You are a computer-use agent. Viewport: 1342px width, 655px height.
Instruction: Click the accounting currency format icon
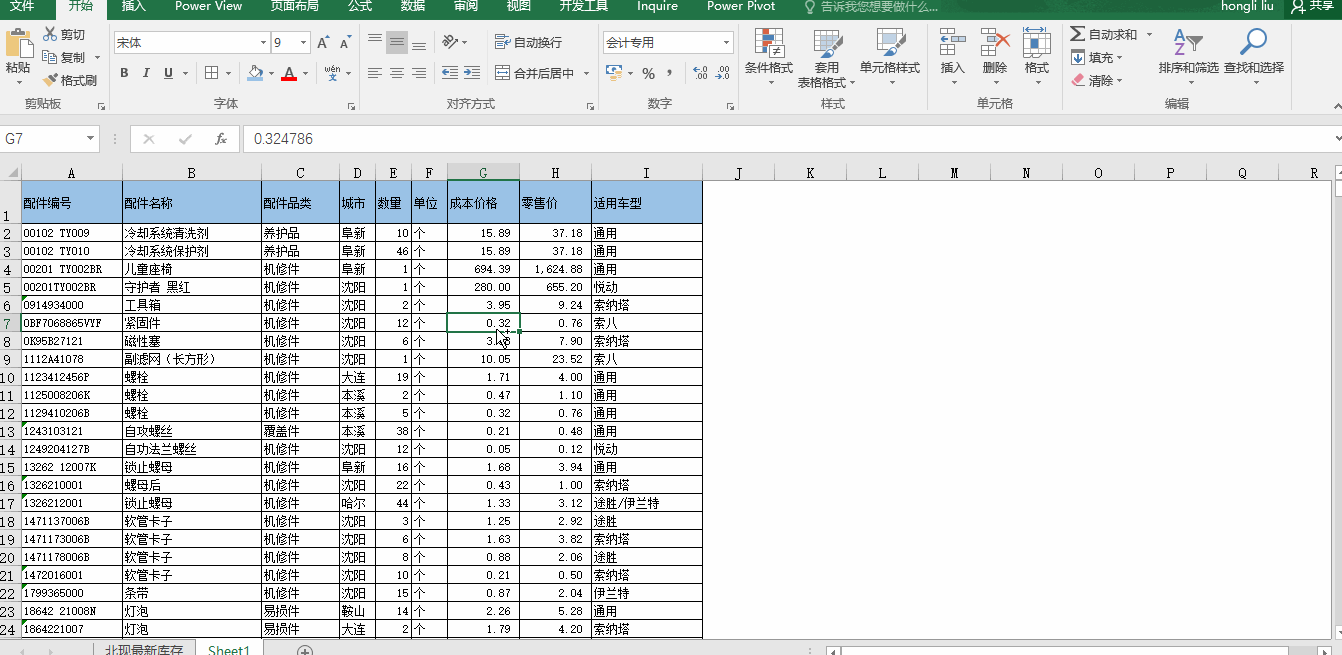613,73
